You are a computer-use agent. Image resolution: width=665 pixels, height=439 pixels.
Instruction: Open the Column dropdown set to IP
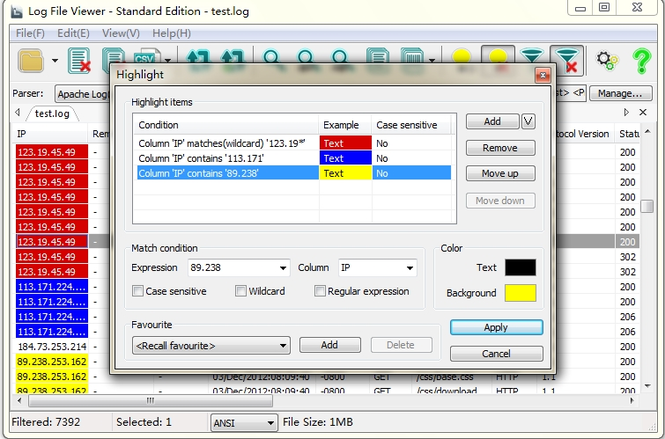pos(410,268)
